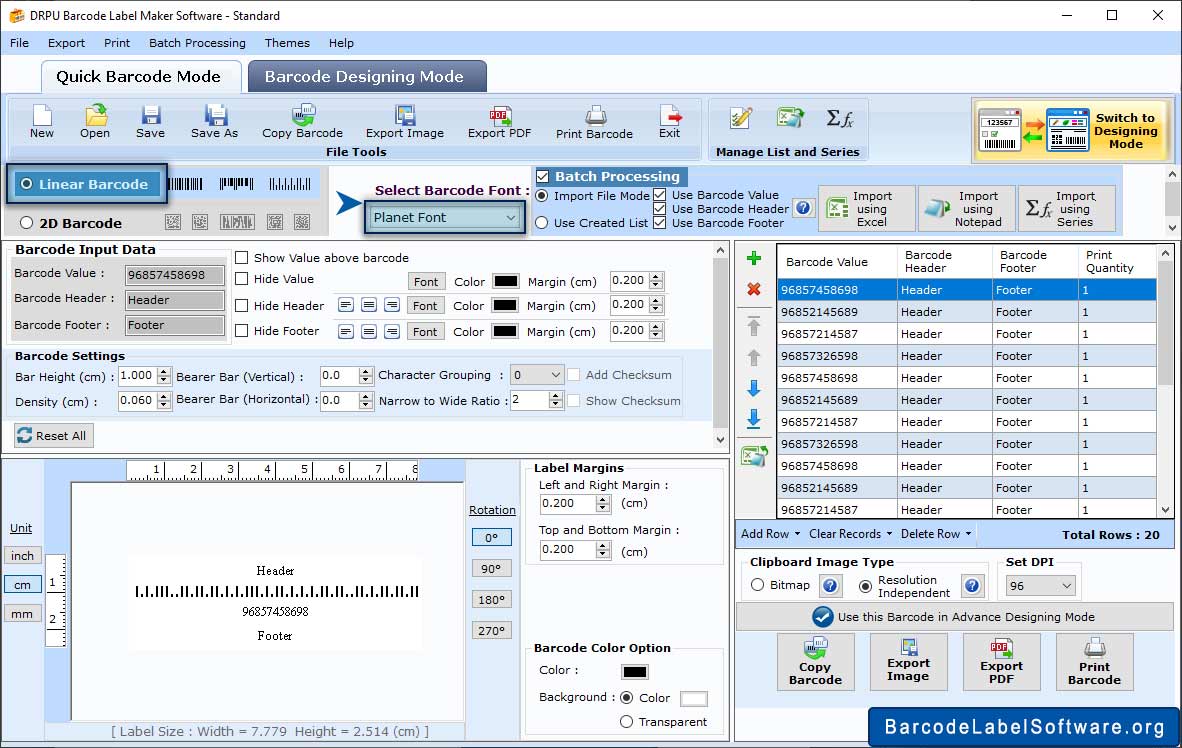
Task: Click the blue move down arrow
Action: 753,388
